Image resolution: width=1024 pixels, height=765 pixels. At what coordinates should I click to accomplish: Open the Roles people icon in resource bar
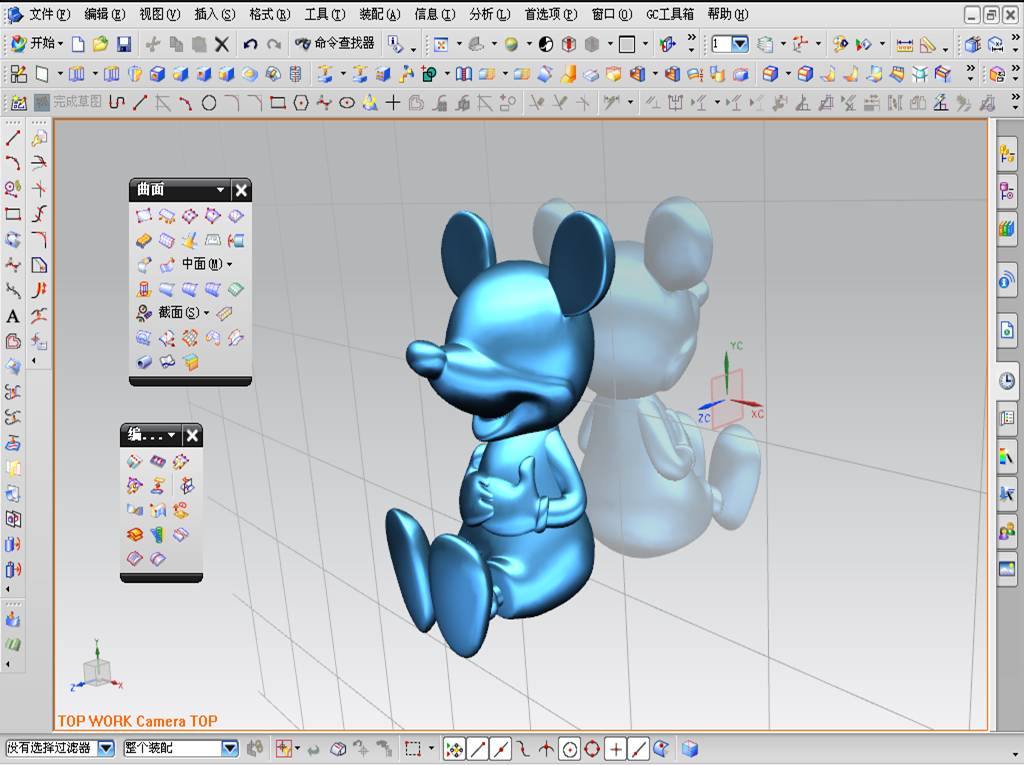click(x=1006, y=532)
